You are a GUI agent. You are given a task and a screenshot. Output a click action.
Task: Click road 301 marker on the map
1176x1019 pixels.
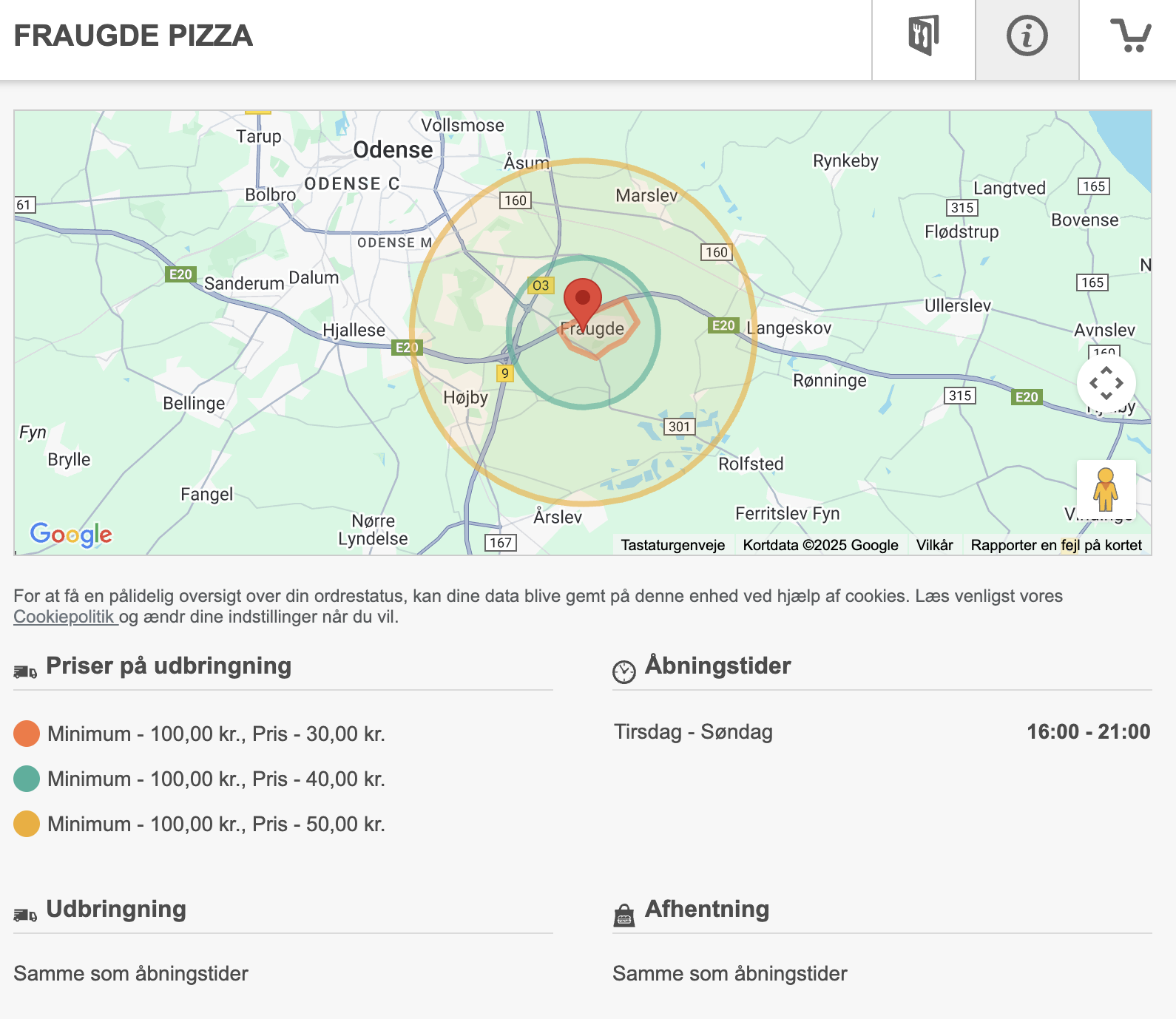[679, 426]
